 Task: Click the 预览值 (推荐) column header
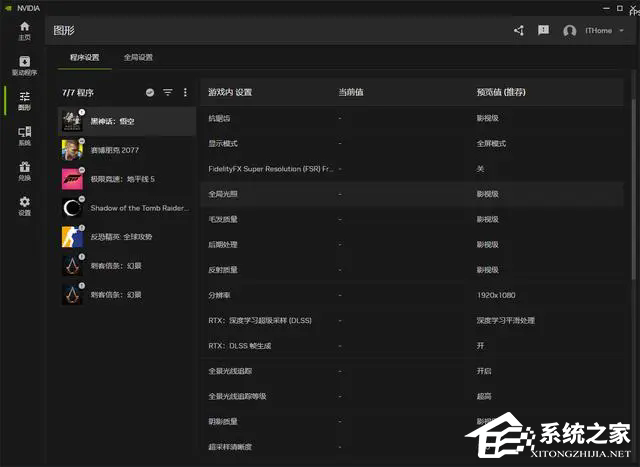pyautogui.click(x=501, y=92)
